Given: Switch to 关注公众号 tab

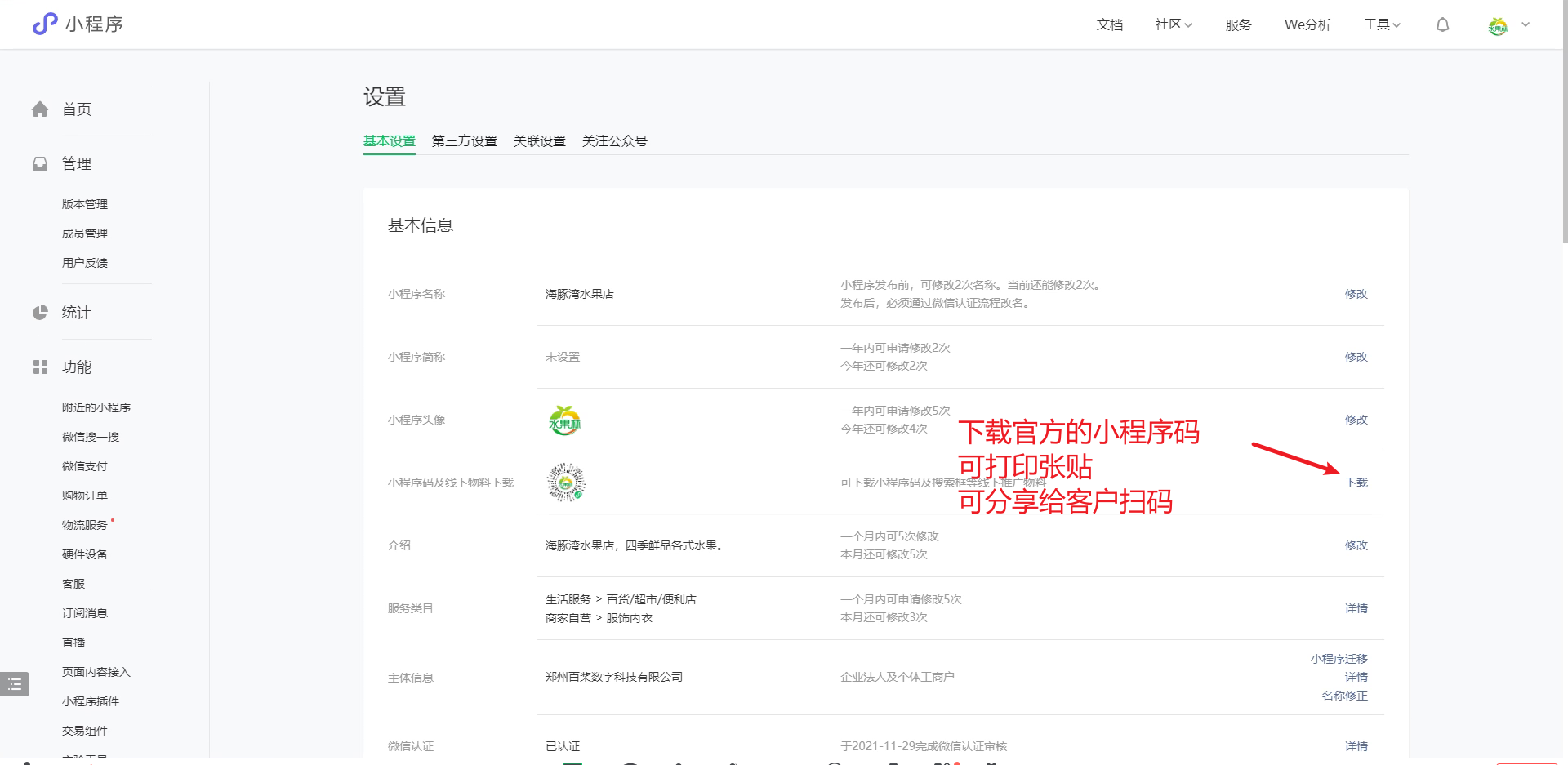Looking at the screenshot, I should pos(615,140).
